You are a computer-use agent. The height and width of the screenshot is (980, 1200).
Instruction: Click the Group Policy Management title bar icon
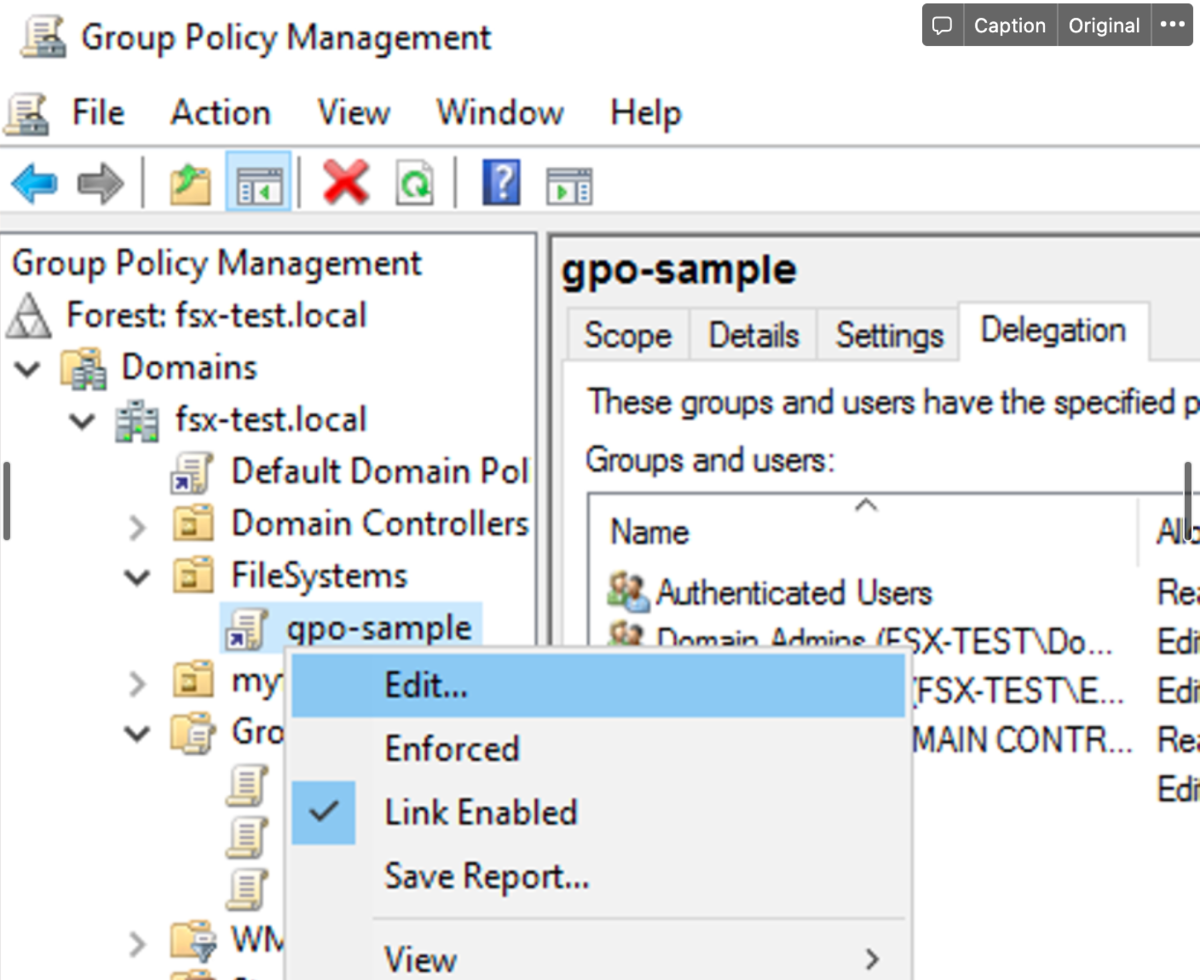click(43, 37)
